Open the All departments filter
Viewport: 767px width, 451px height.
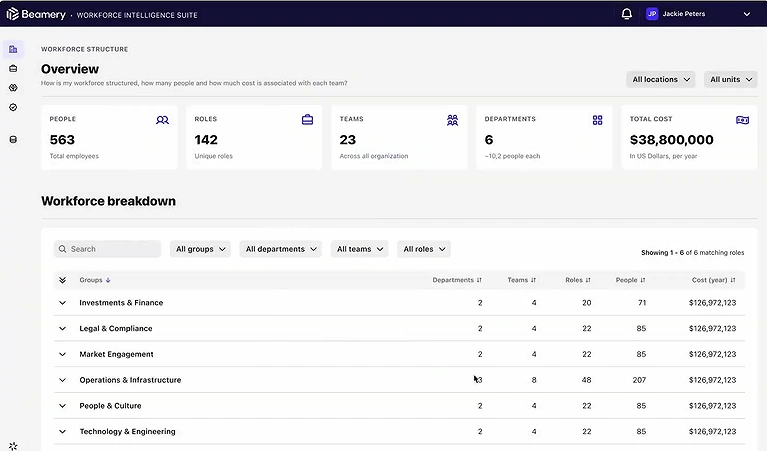coord(281,249)
